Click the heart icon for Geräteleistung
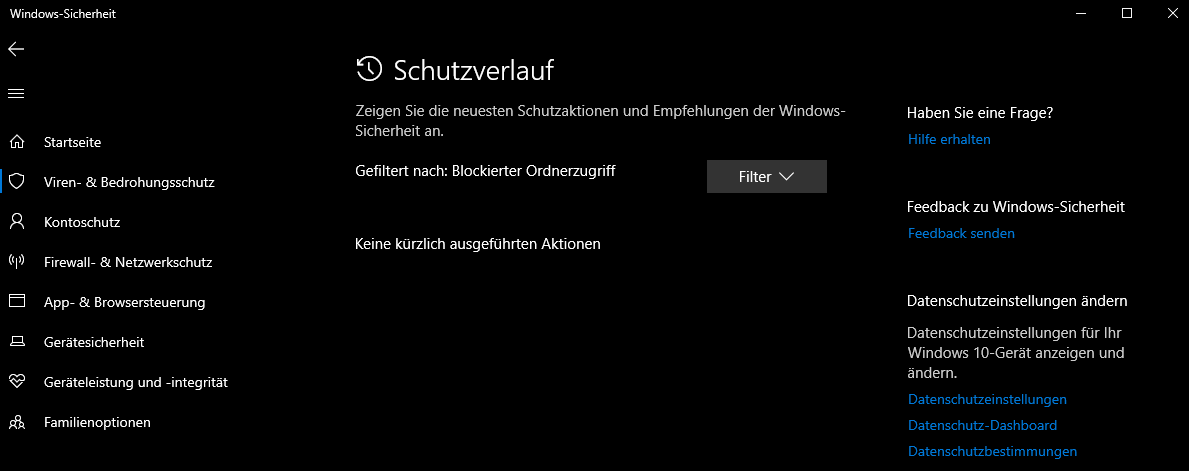Screen dimensions: 1189x471 (x=17, y=382)
